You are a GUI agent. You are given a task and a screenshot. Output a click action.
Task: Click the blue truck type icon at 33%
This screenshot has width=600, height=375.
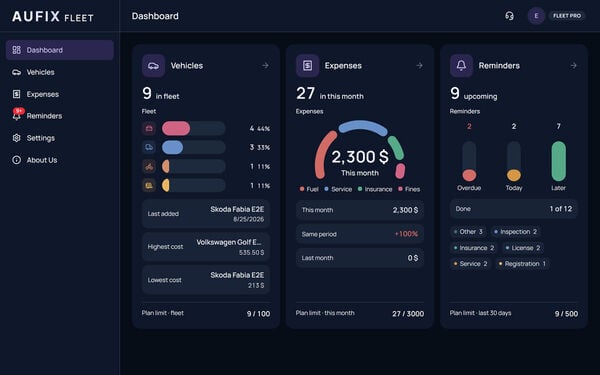point(149,147)
